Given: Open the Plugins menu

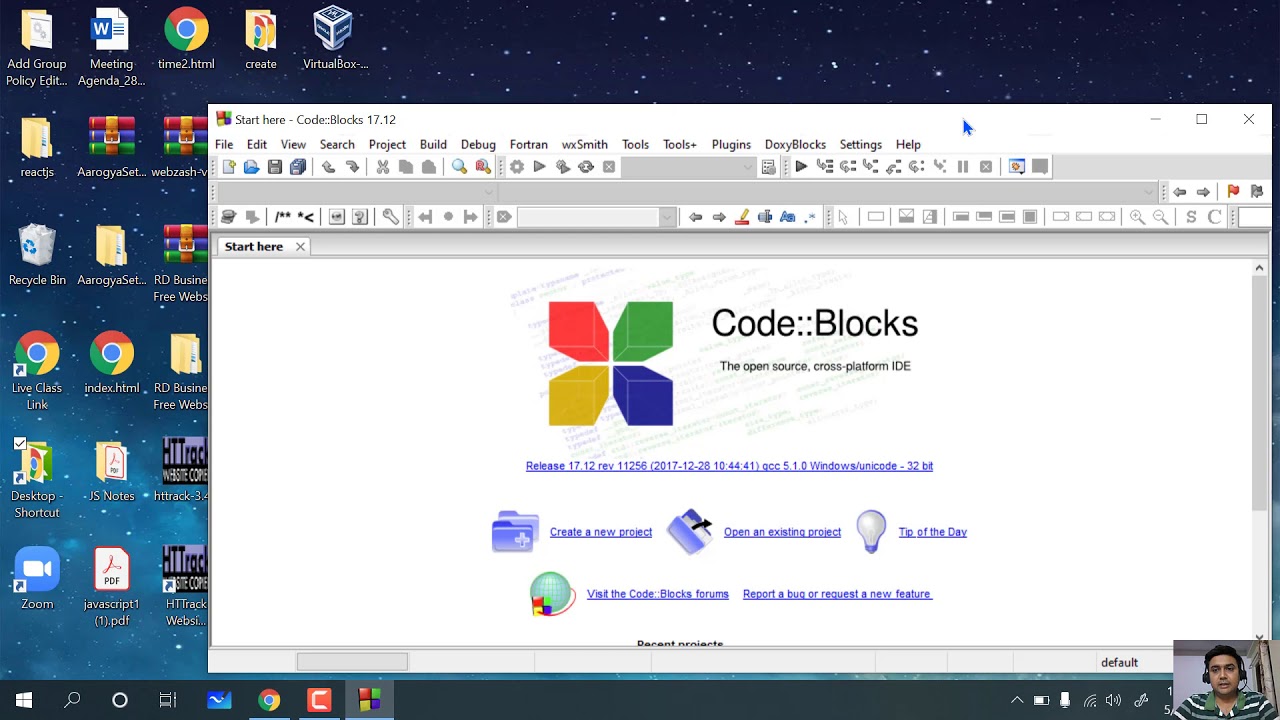Looking at the screenshot, I should click(731, 144).
